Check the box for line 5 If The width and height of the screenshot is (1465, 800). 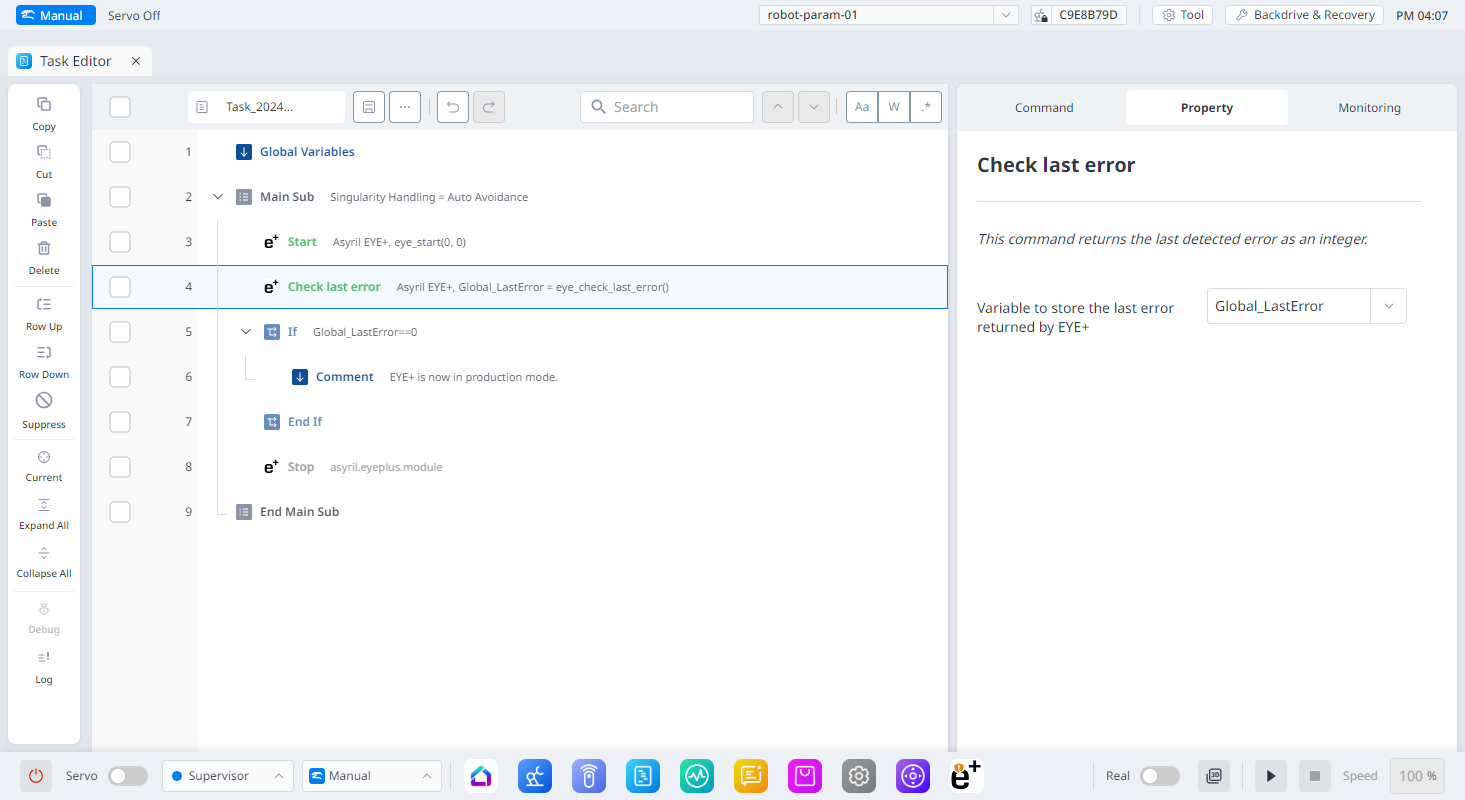(x=120, y=332)
